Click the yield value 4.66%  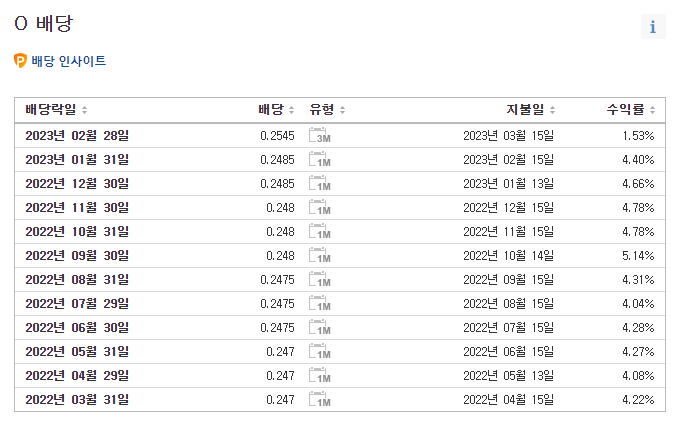point(638,184)
